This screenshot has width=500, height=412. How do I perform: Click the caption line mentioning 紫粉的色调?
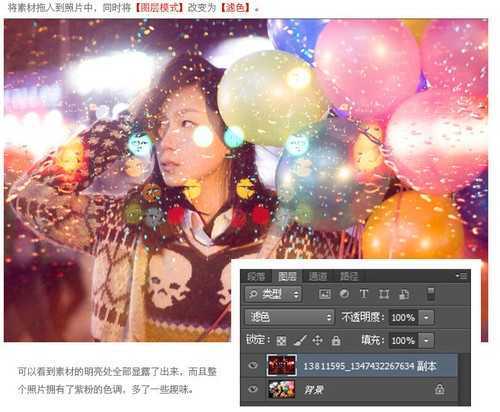[105, 389]
